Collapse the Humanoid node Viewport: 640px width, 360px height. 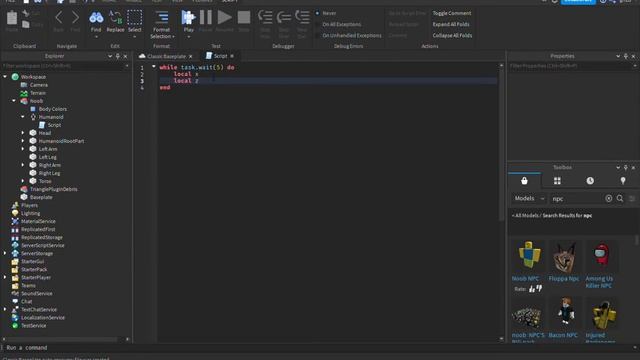pos(23,117)
